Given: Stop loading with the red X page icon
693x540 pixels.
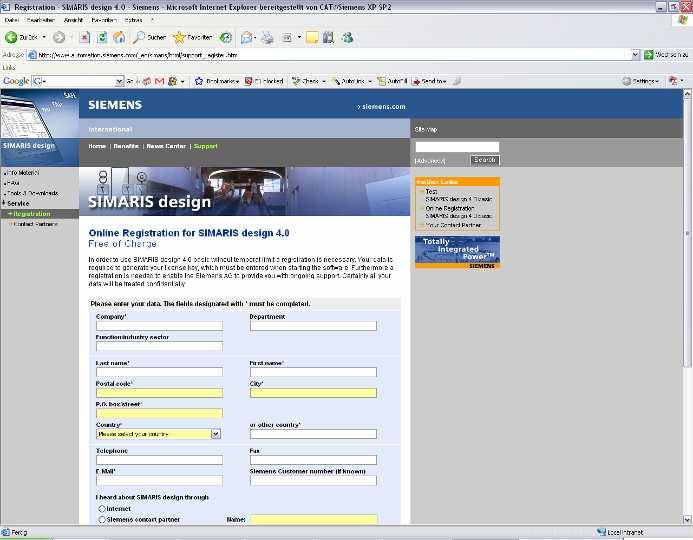Looking at the screenshot, I should 84,38.
